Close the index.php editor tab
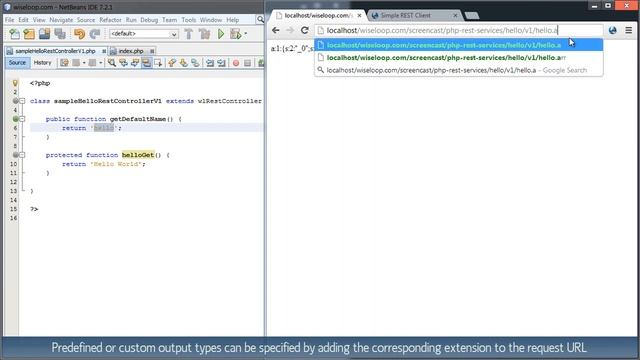This screenshot has height=360, width=640. tap(152, 51)
